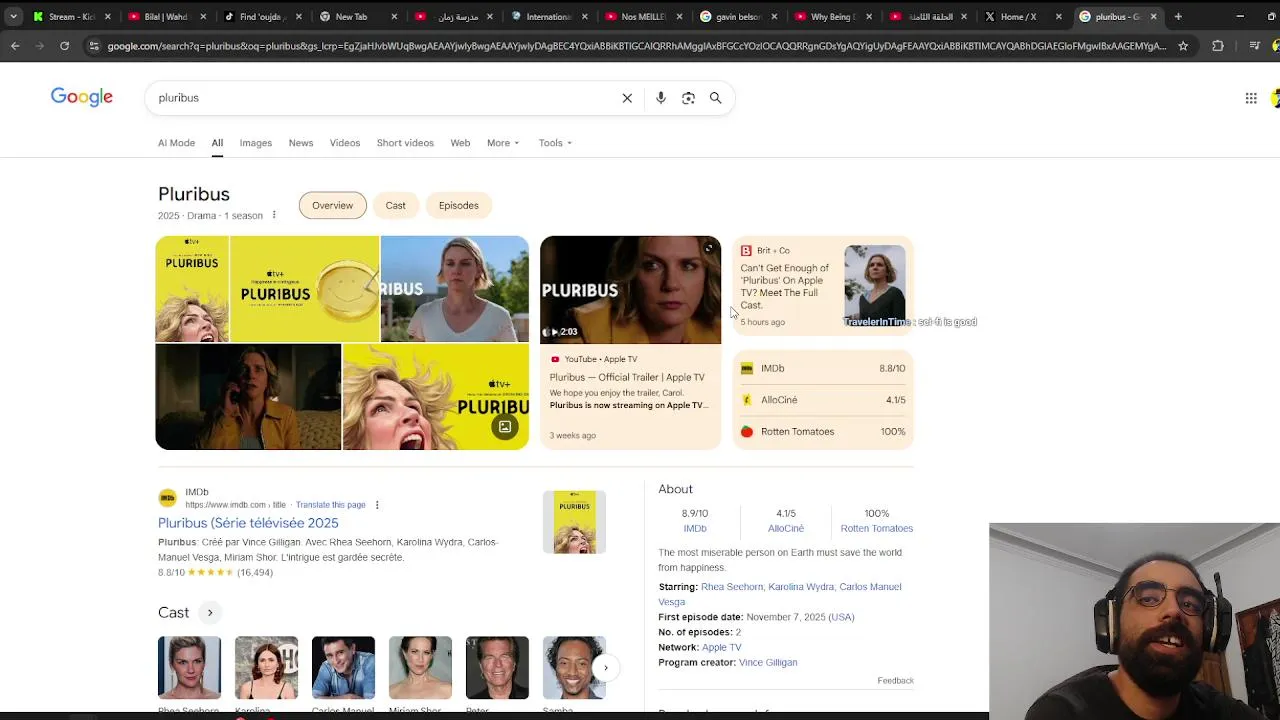Switch to the 'New Tab' browser tab
This screenshot has height=720, width=1280.
[351, 16]
